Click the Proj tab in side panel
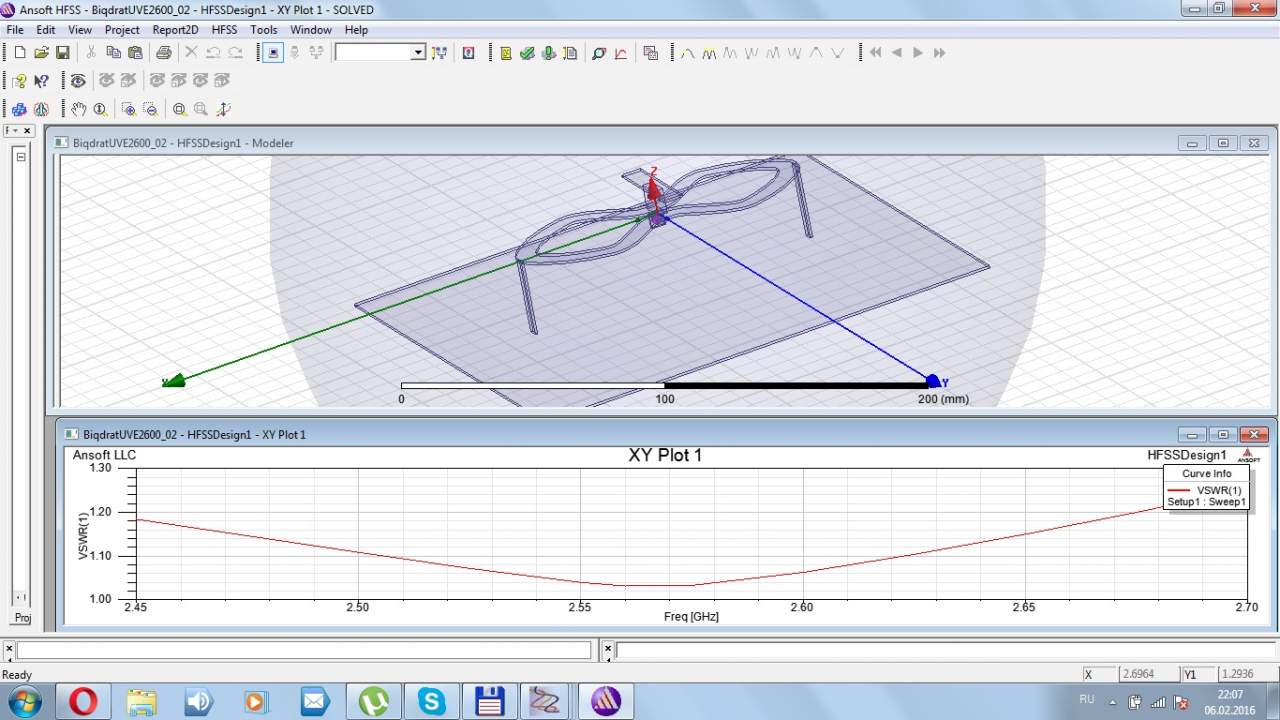1280x720 pixels. coord(22,618)
